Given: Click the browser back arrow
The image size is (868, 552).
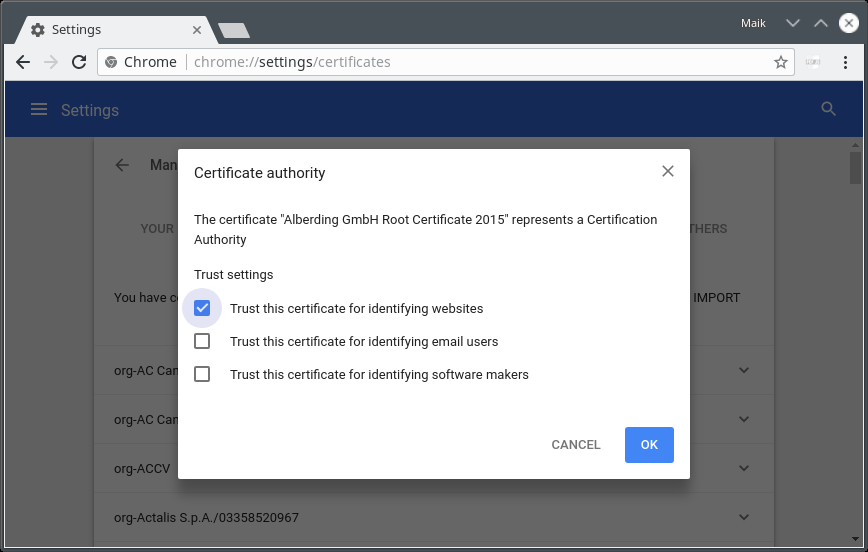Looking at the screenshot, I should pyautogui.click(x=23, y=62).
